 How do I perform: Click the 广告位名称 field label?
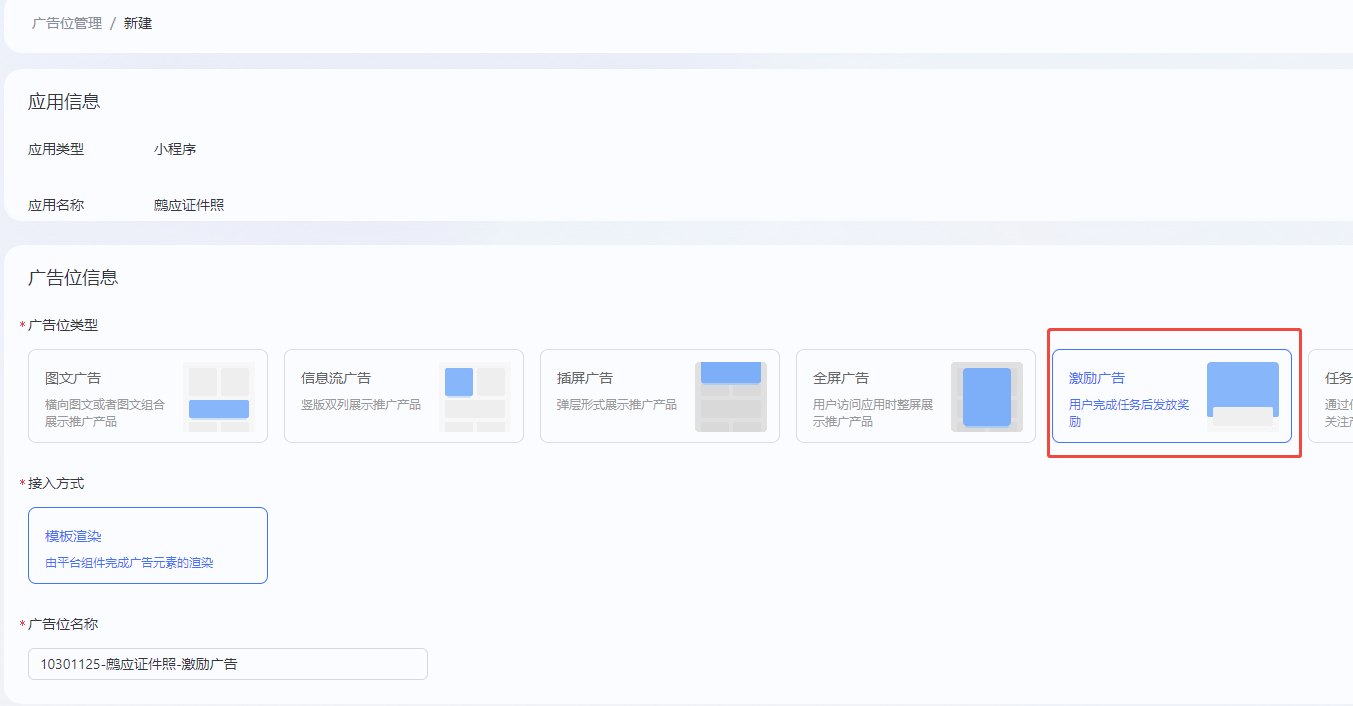(x=63, y=624)
